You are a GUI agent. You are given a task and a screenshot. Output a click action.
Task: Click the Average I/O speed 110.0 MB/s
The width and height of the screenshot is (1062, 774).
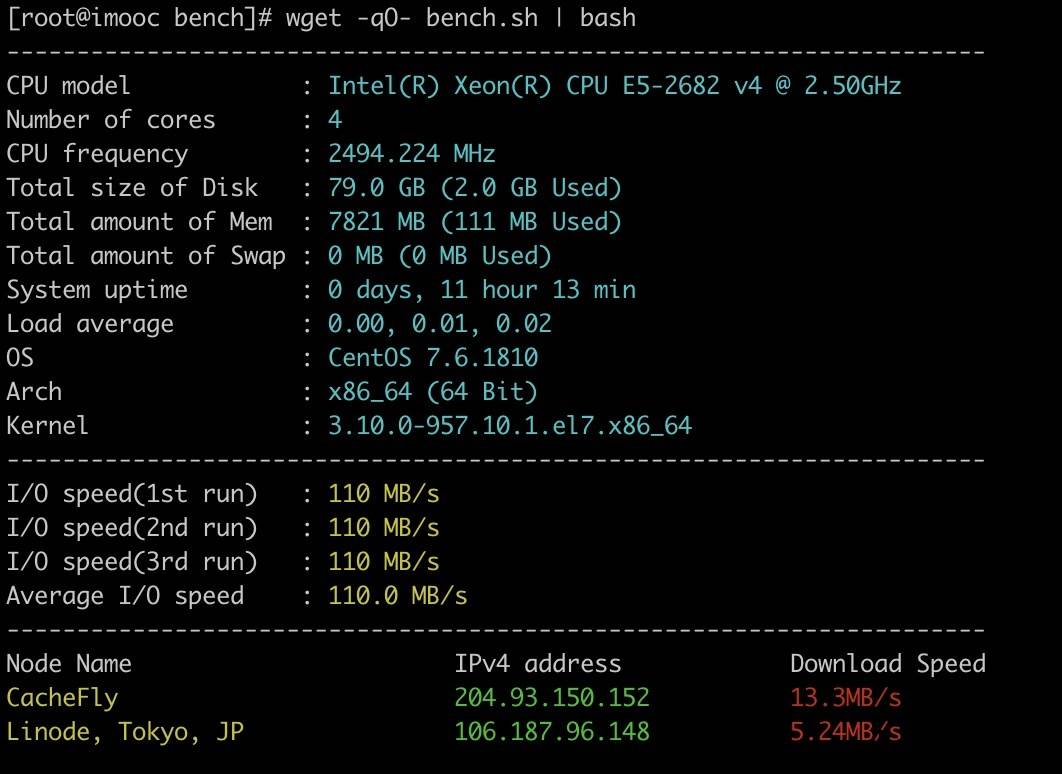click(x=397, y=596)
